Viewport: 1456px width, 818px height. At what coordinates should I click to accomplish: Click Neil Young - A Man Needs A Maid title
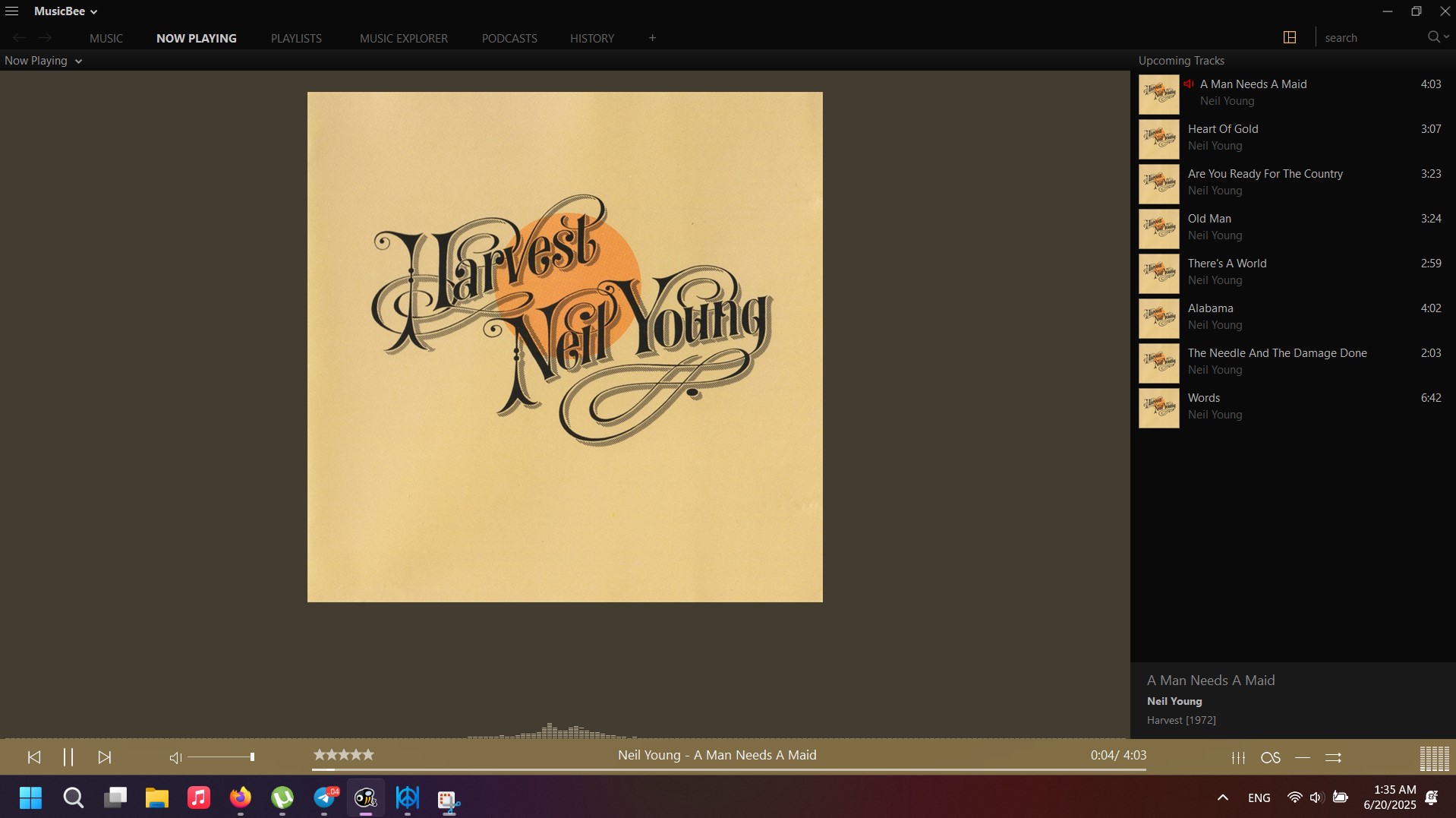pyautogui.click(x=717, y=755)
